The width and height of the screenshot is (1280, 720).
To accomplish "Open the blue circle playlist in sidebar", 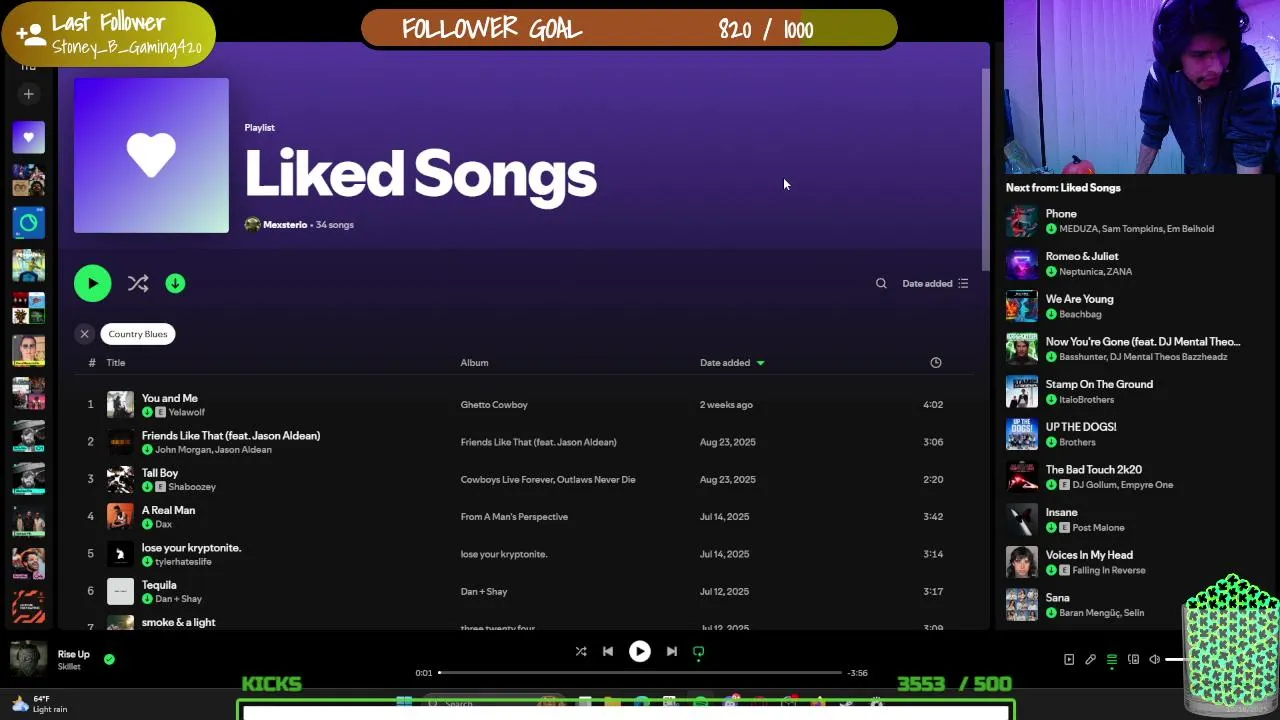I will pos(28,223).
